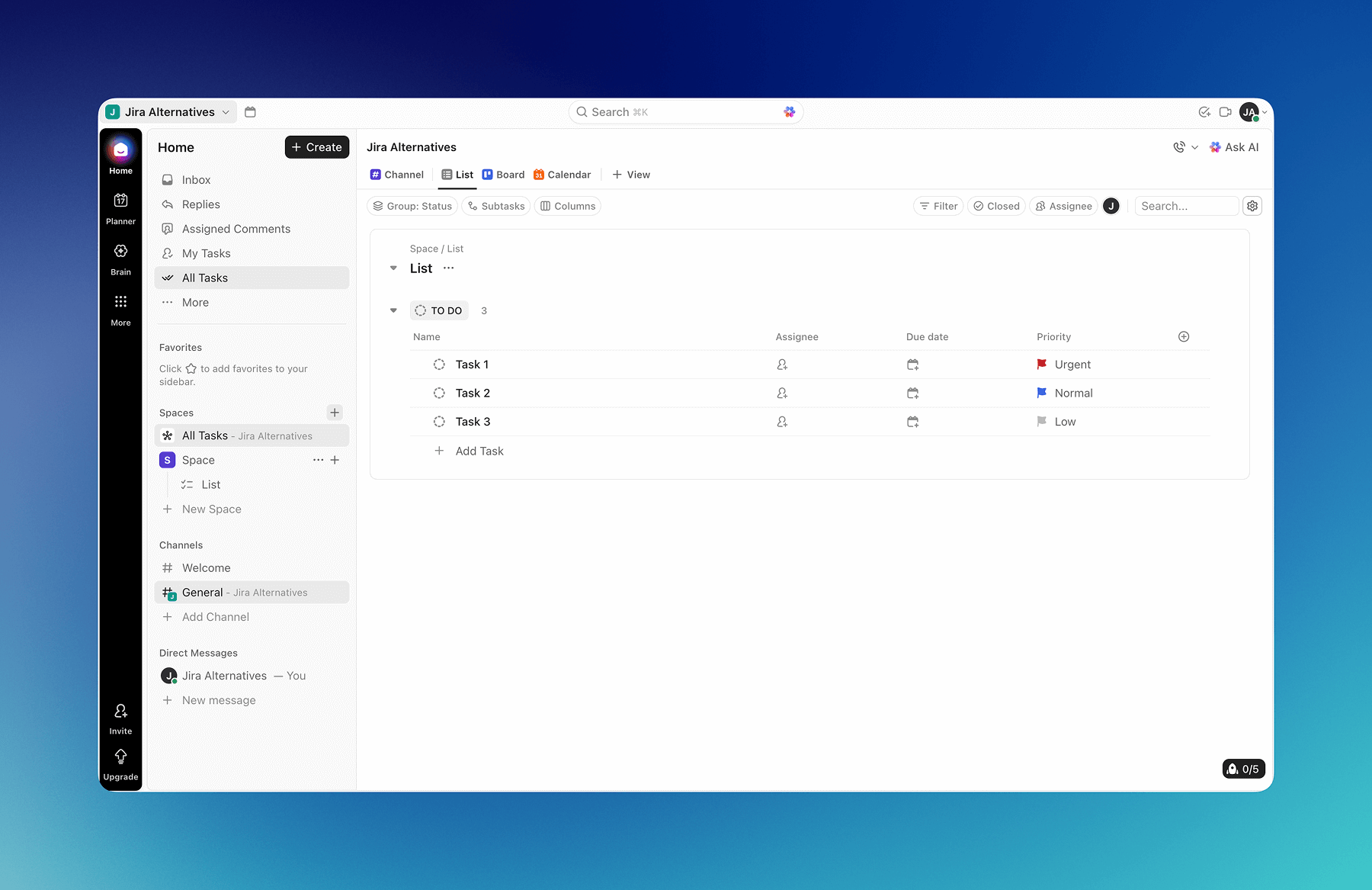Open list view settings gear icon

[x=1252, y=206]
